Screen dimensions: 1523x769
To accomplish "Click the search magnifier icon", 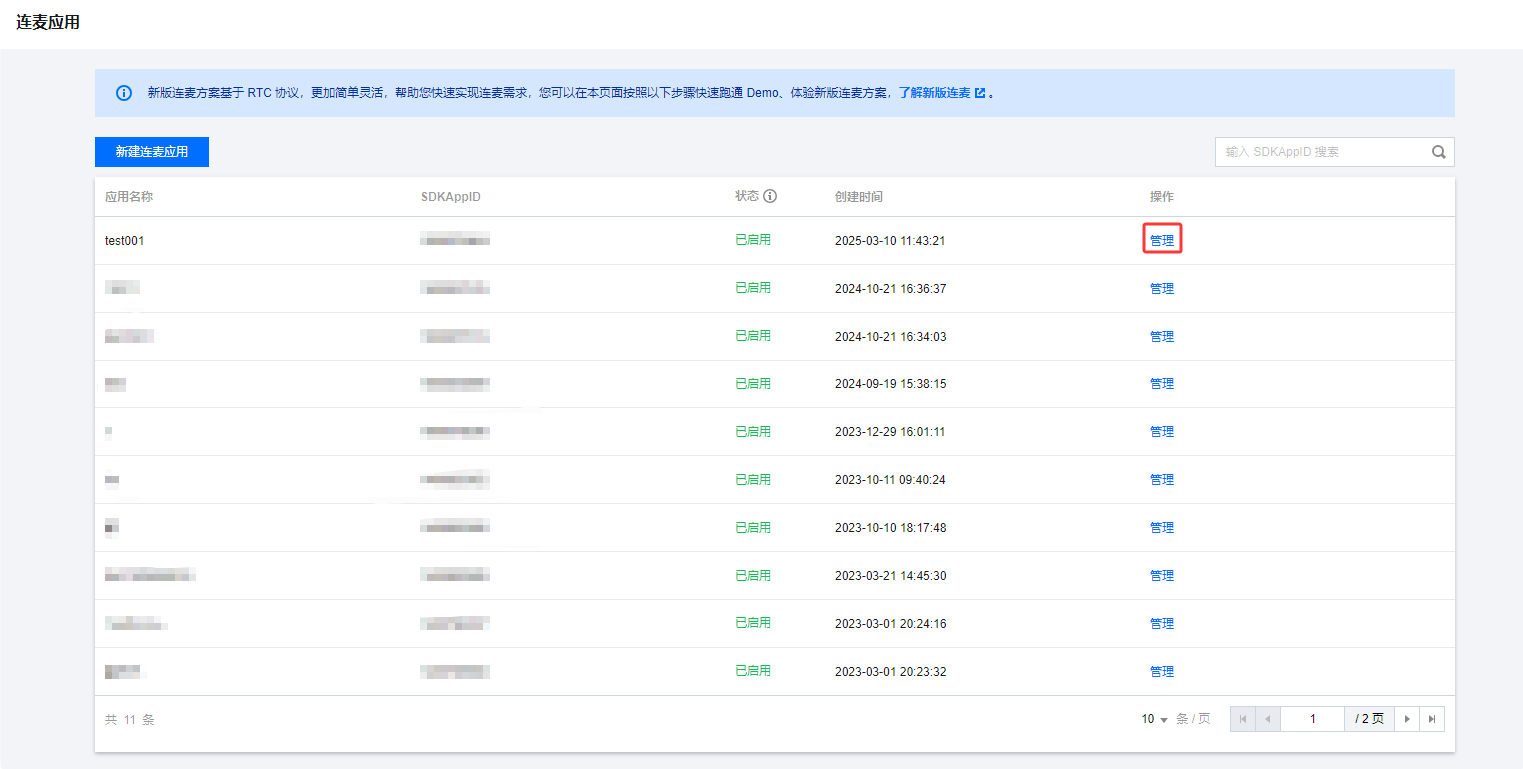I will [1438, 152].
